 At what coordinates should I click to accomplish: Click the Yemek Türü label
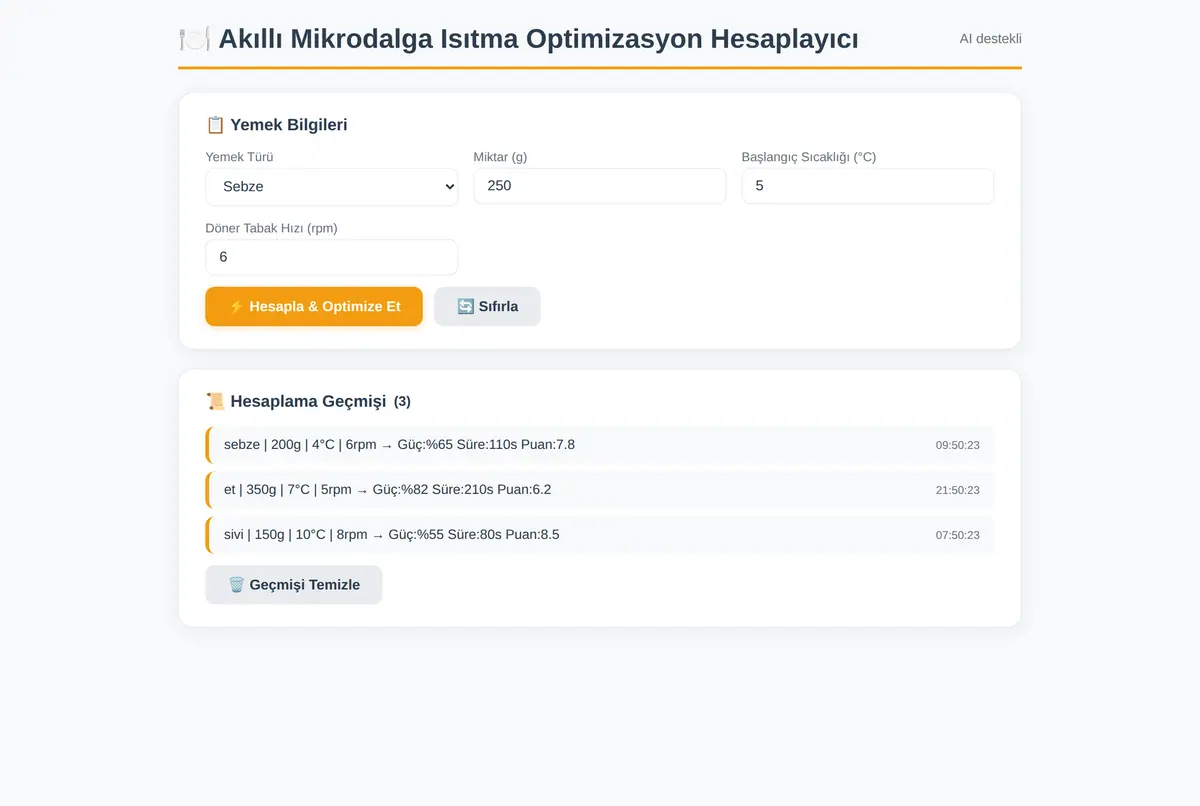click(x=239, y=157)
